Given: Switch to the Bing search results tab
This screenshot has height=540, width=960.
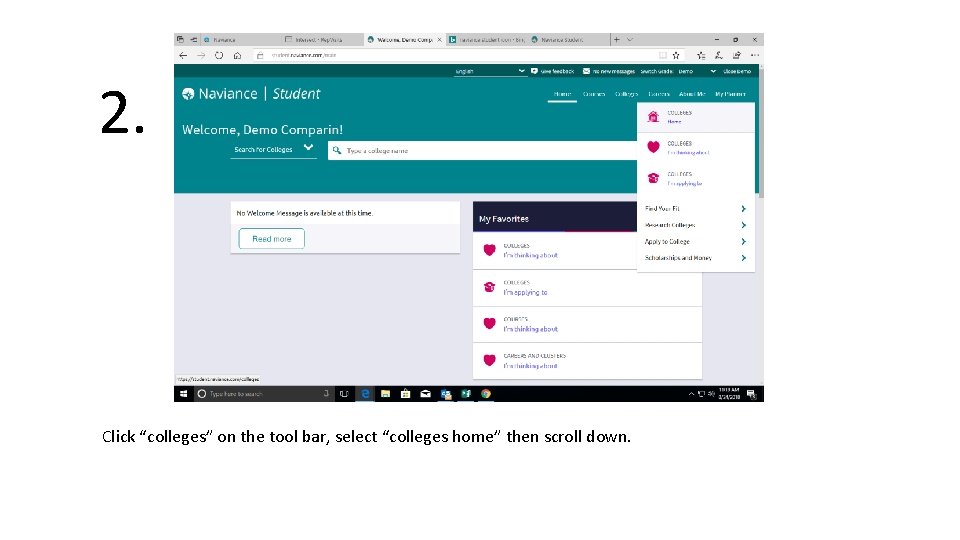Looking at the screenshot, I should tap(487, 39).
